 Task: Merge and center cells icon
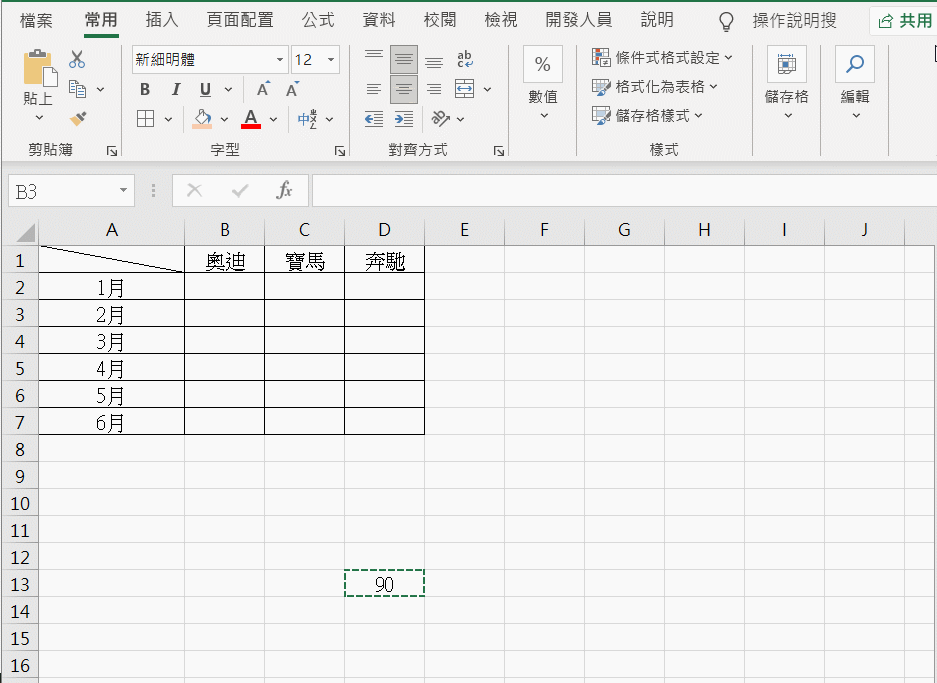464,89
